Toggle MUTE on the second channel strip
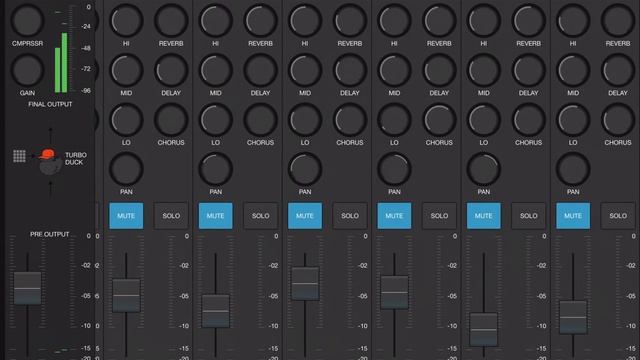This screenshot has width=640, height=360. [x=216, y=216]
